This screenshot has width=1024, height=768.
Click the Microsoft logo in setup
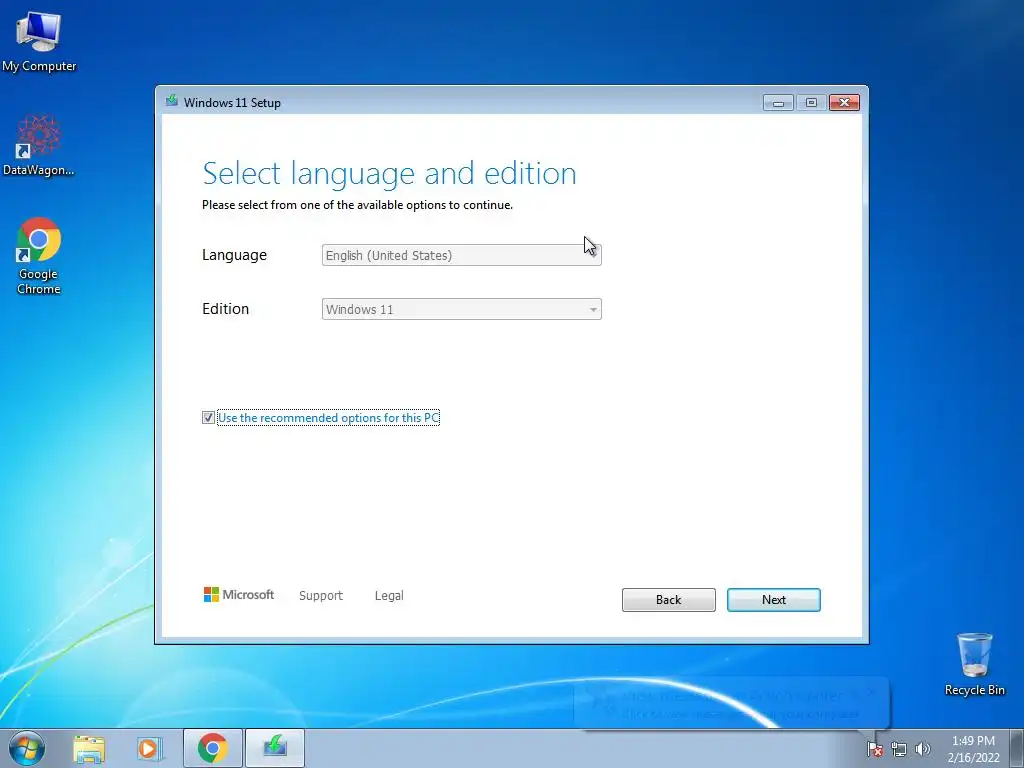[x=238, y=595]
